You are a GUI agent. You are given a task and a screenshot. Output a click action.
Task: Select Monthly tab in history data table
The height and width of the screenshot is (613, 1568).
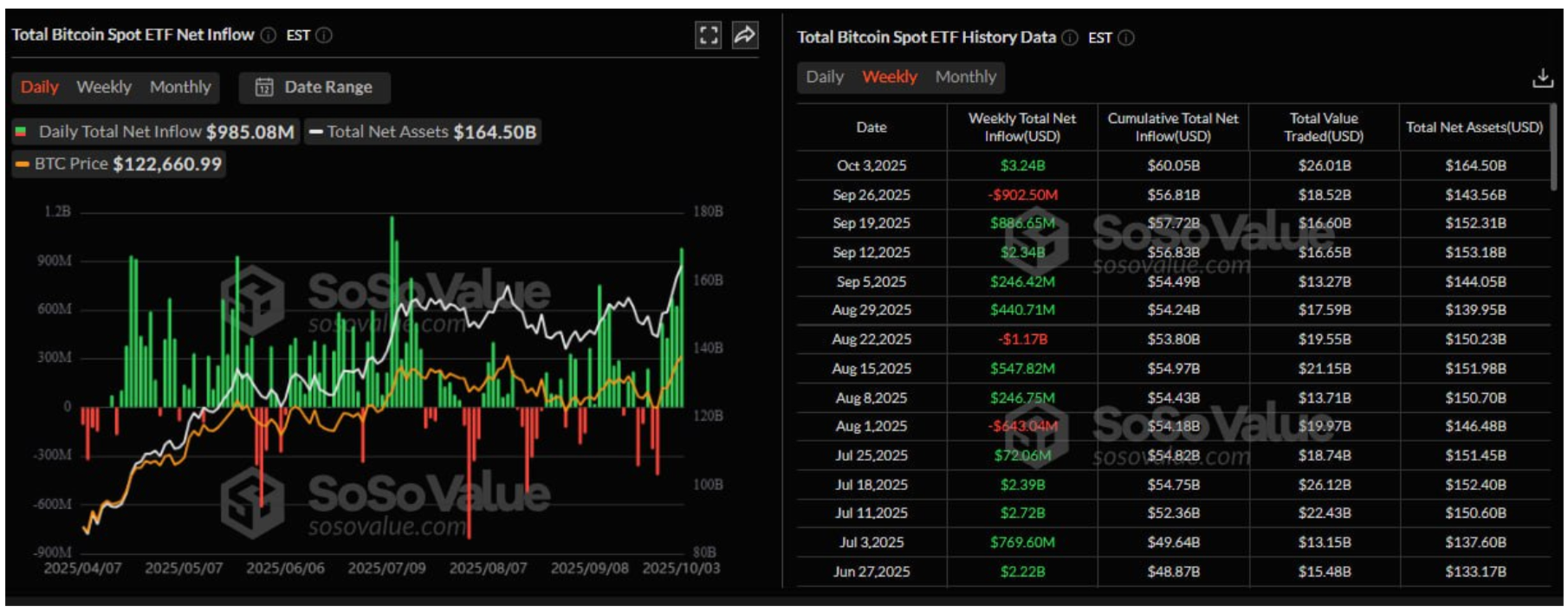(x=965, y=77)
